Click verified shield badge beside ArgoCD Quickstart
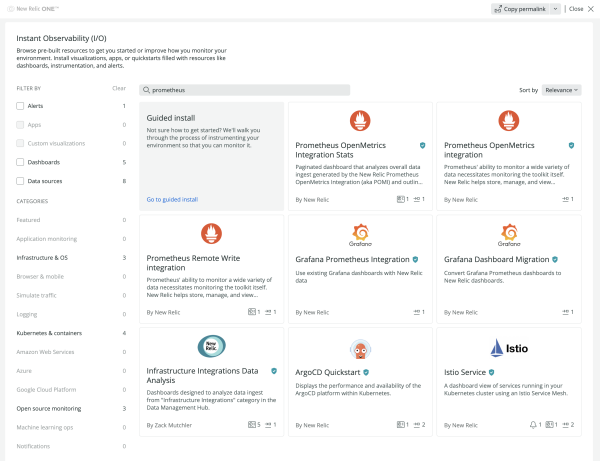Image resolution: width=600 pixels, height=461 pixels. 366,372
